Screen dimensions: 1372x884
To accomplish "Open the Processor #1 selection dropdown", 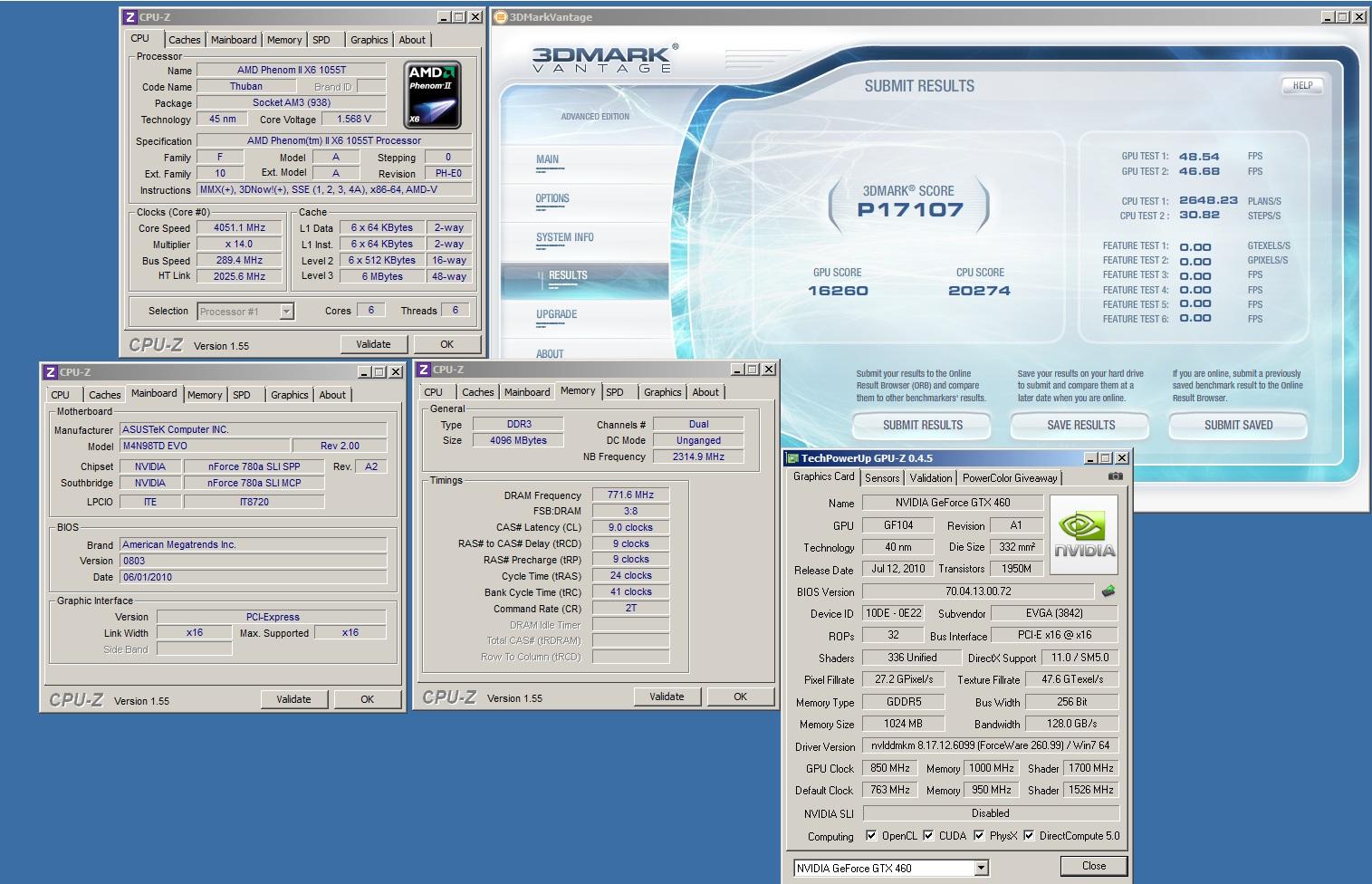I will coord(286,312).
